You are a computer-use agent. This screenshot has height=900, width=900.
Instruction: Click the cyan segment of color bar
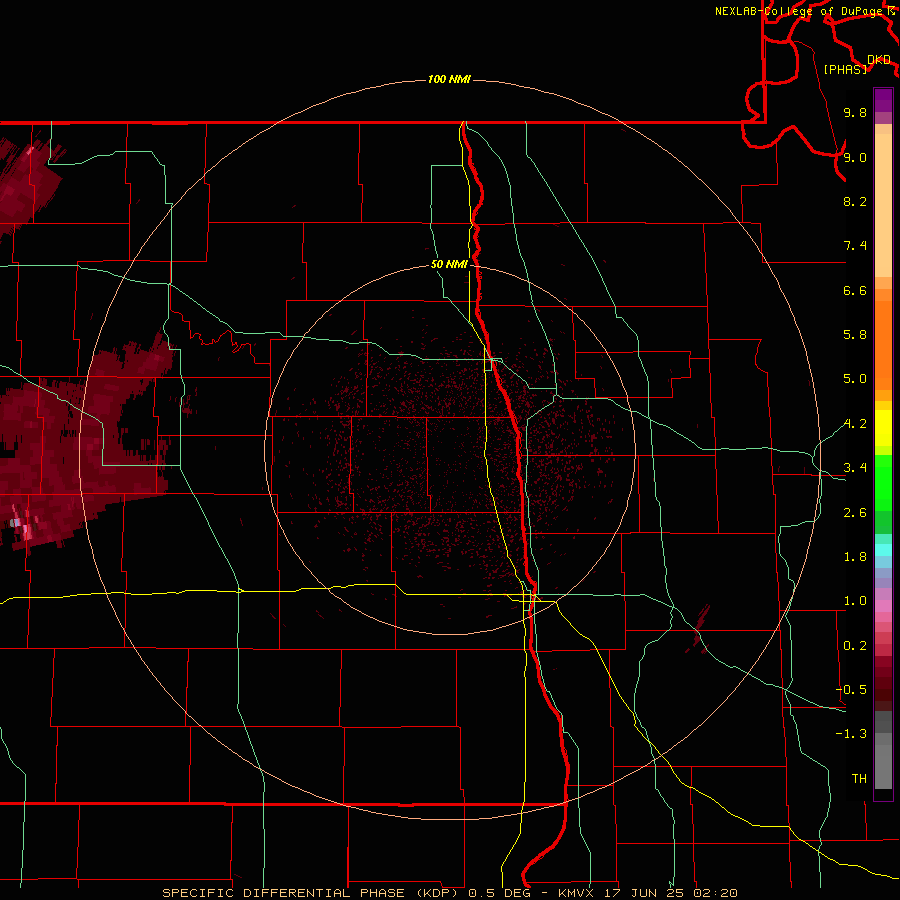(883, 550)
